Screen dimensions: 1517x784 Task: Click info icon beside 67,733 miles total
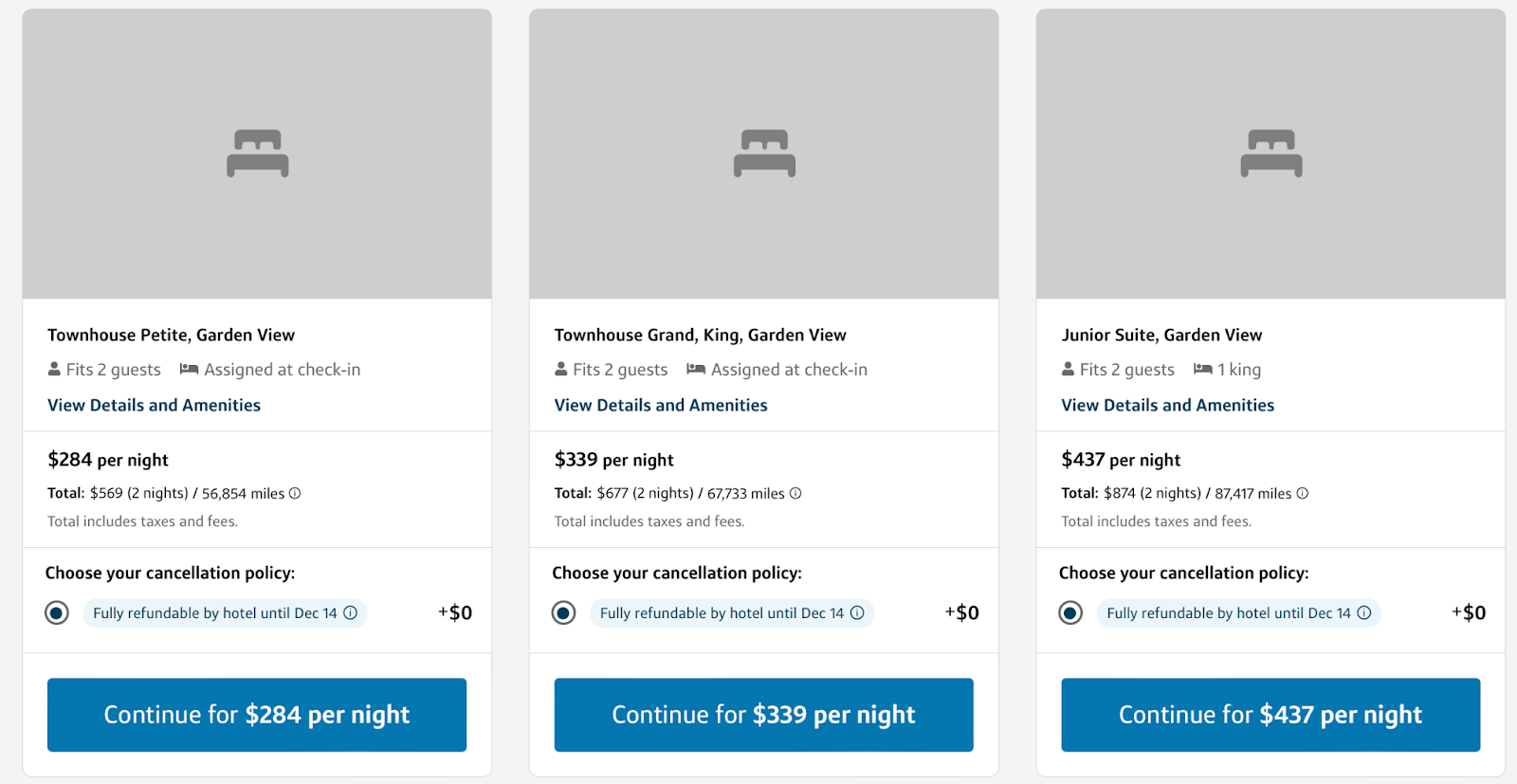(795, 493)
